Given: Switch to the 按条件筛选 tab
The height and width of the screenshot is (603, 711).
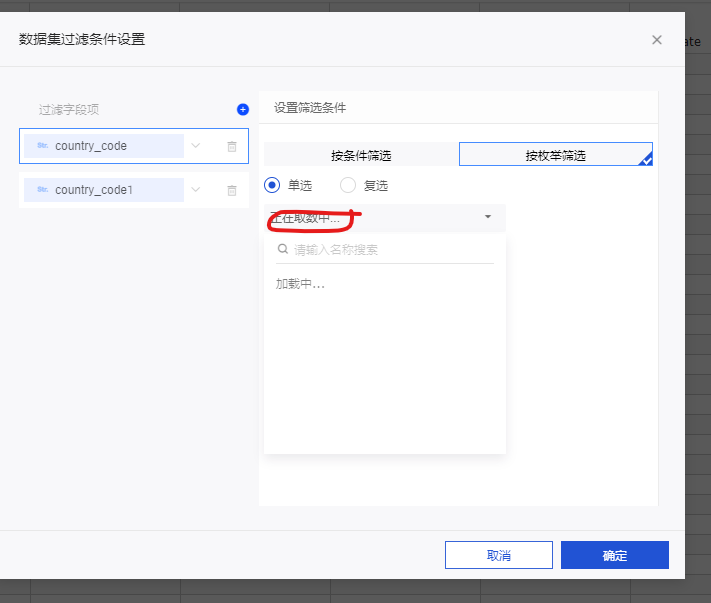Looking at the screenshot, I should click(x=361, y=155).
